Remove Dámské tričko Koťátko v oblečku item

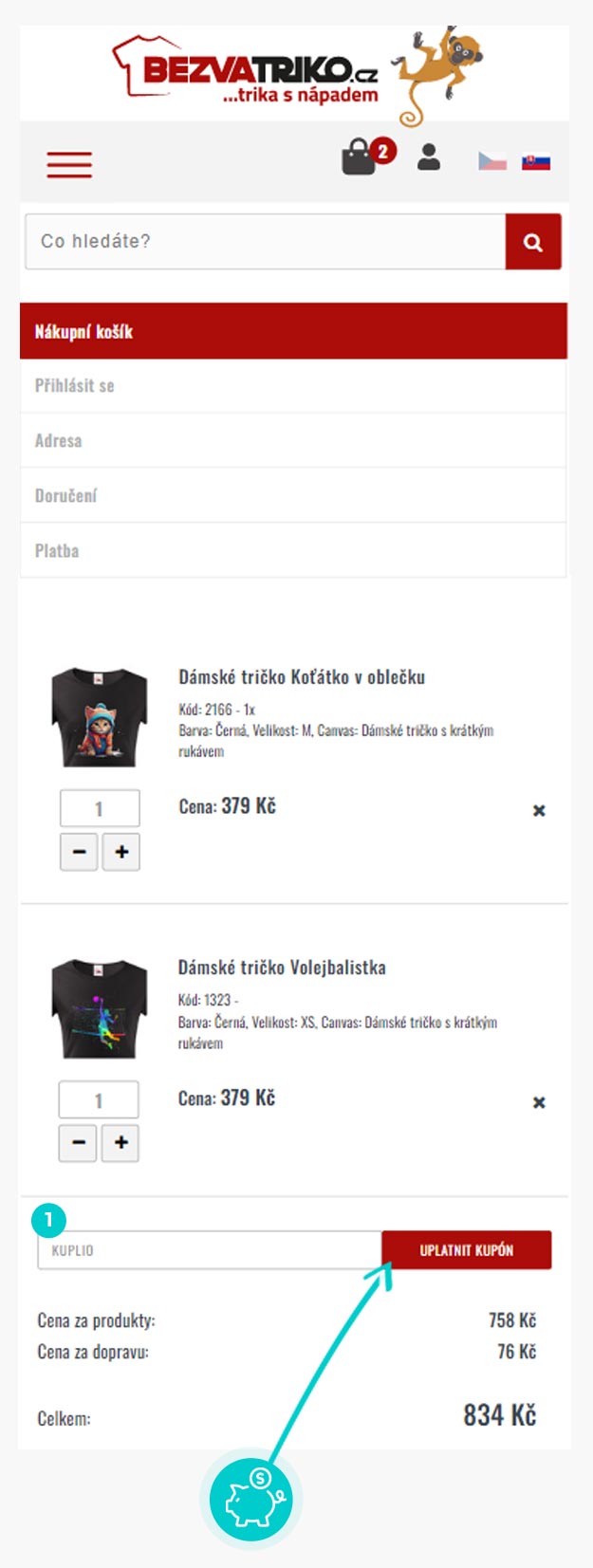click(x=539, y=810)
